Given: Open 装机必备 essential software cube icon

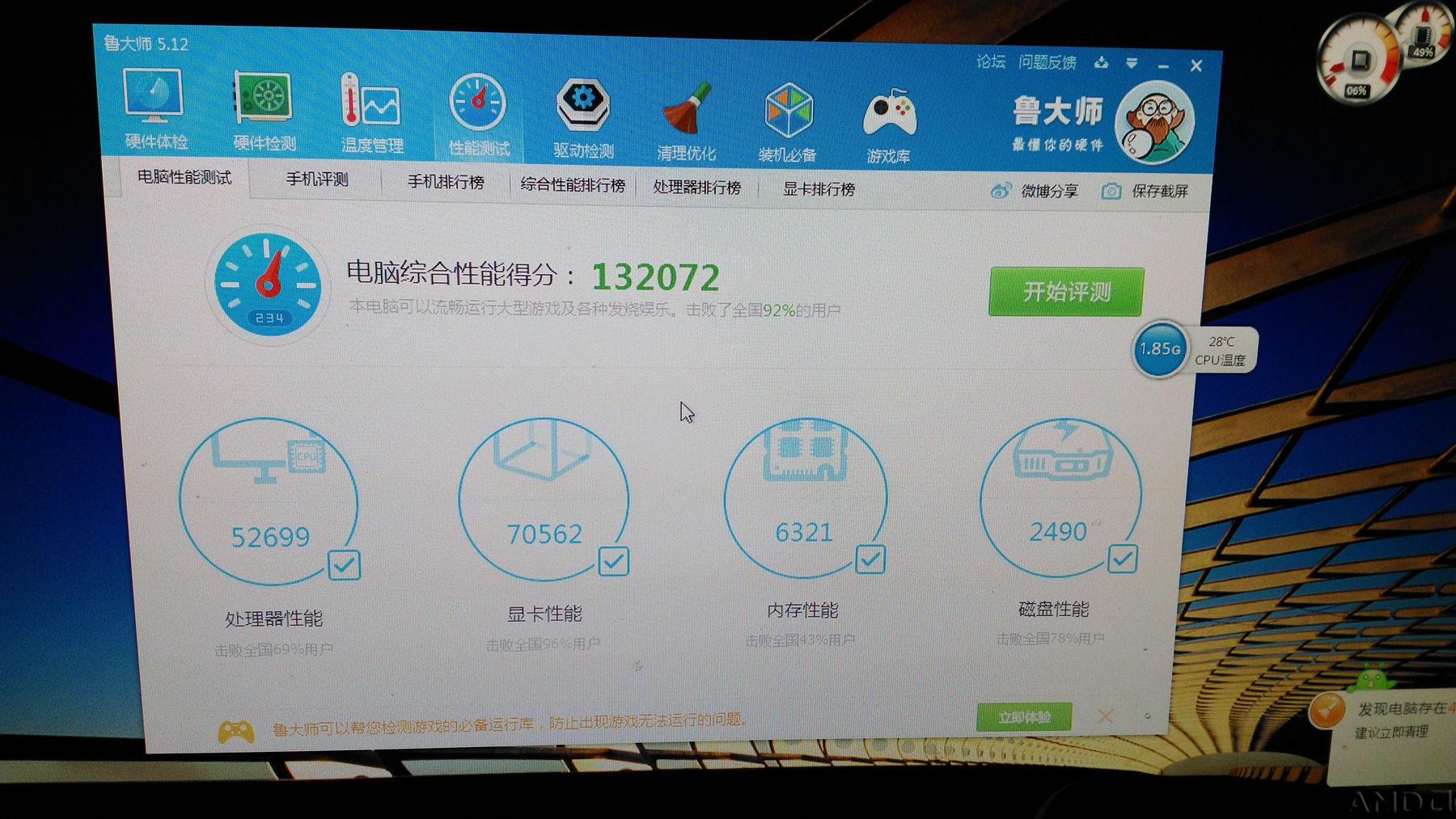Looking at the screenshot, I should coord(788,122).
